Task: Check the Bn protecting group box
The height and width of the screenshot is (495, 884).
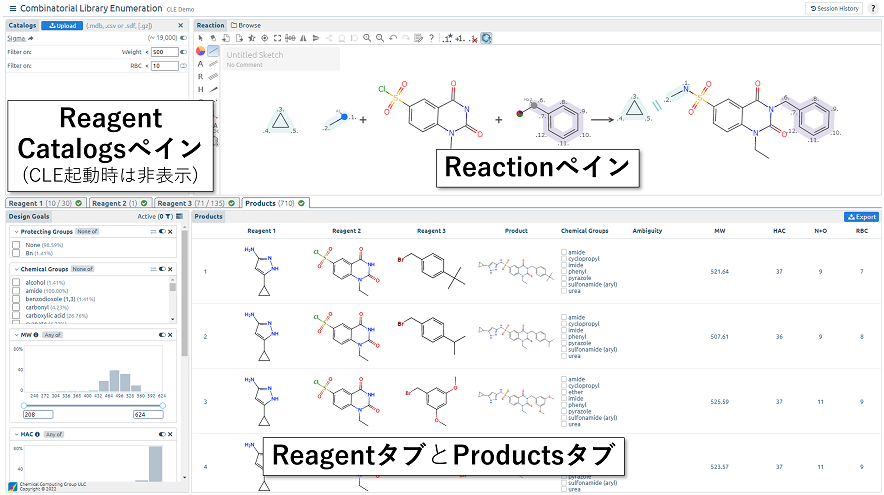Action: pyautogui.click(x=16, y=254)
